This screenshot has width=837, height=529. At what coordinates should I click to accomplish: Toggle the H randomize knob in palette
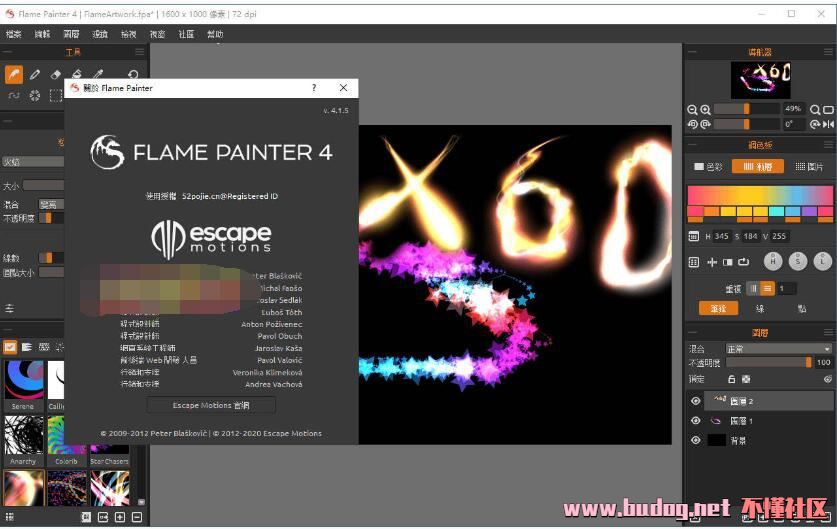coord(773,261)
